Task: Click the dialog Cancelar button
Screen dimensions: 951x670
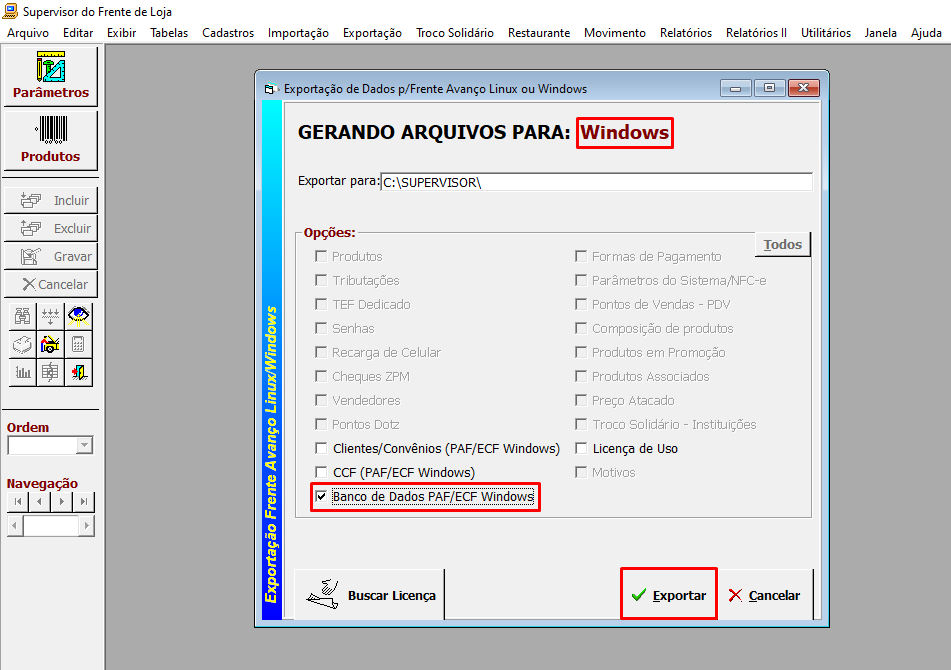Action: point(765,595)
